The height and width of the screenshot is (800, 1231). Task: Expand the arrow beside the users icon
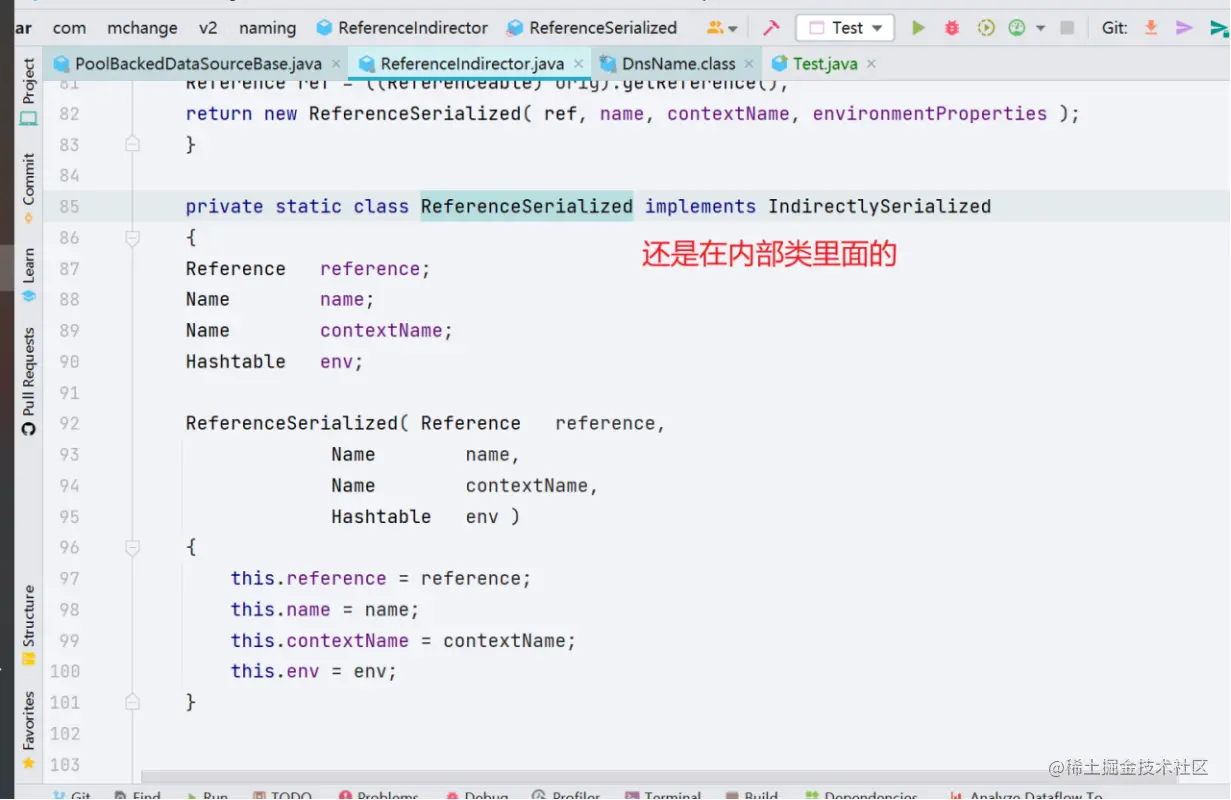[733, 29]
